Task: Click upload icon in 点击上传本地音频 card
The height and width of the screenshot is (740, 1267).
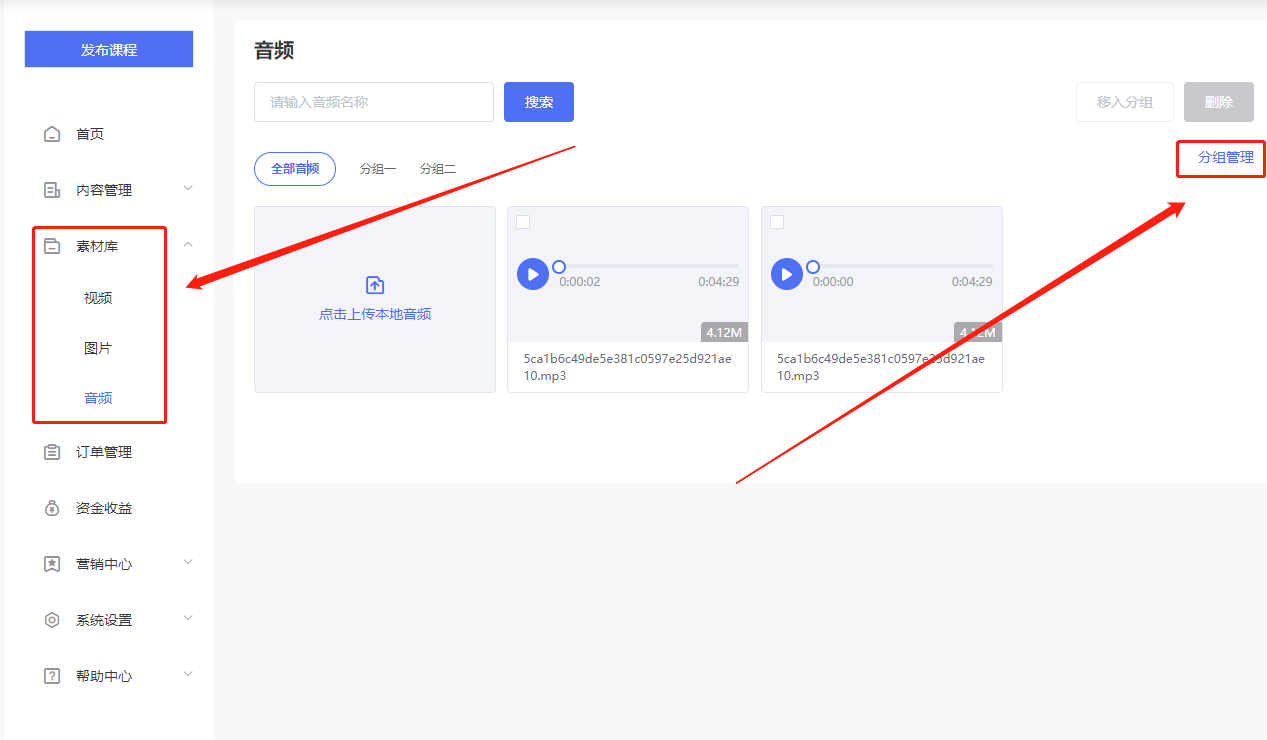Action: point(375,285)
